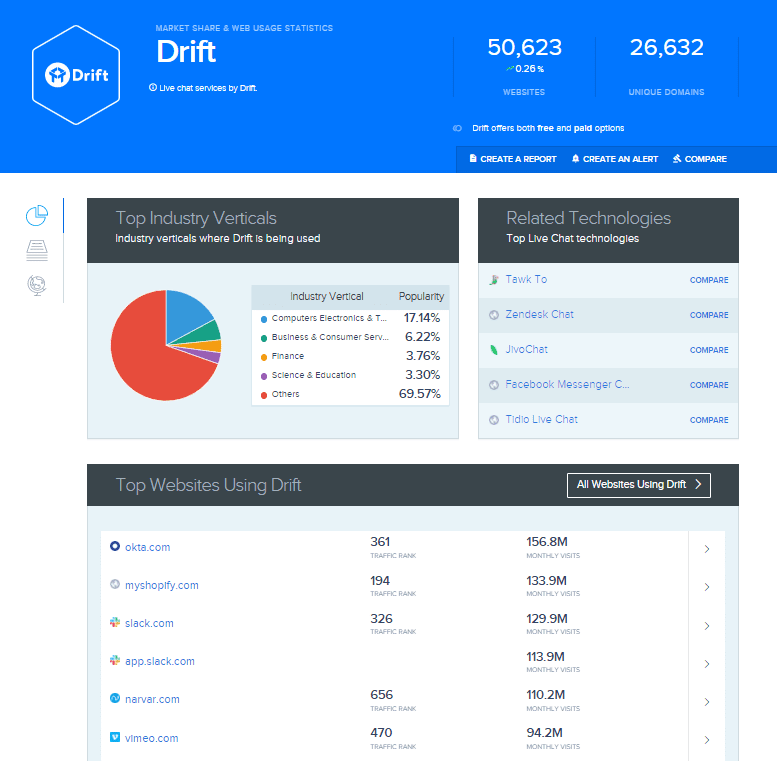Expand the okta.com row chevron
Screen dimensions: 777x761
[707, 549]
